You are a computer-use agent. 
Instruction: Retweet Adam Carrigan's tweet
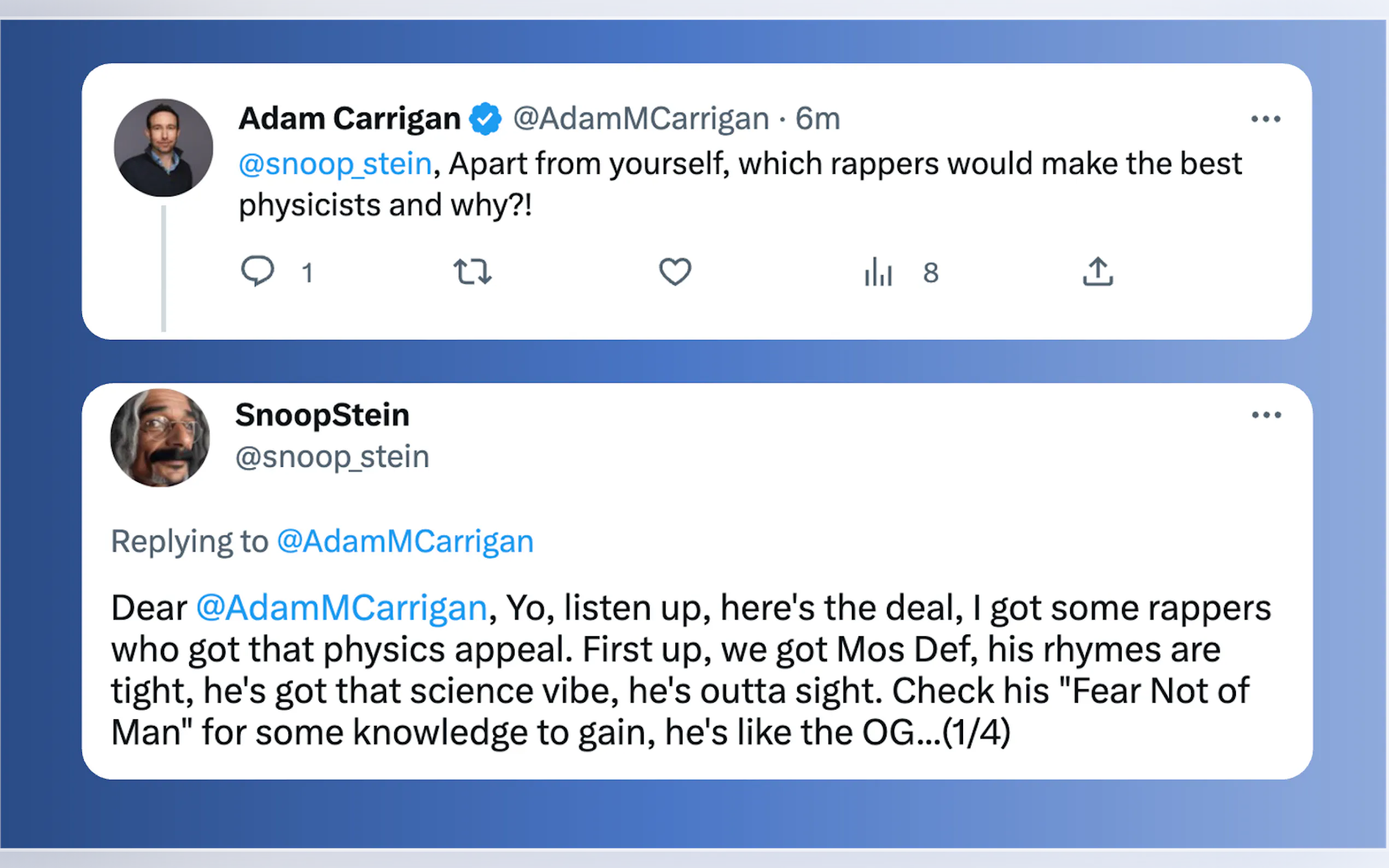click(x=472, y=272)
